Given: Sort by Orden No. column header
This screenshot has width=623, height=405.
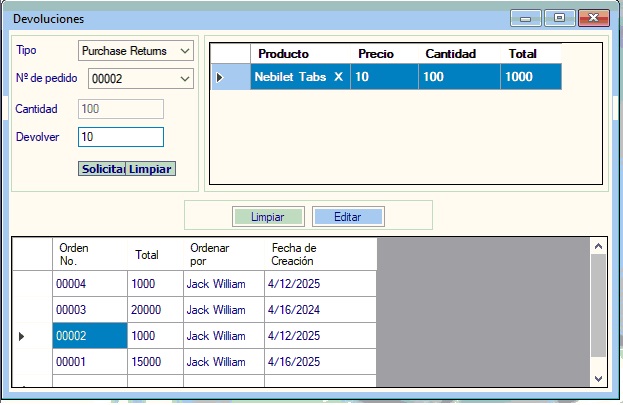Looking at the screenshot, I should point(89,254).
